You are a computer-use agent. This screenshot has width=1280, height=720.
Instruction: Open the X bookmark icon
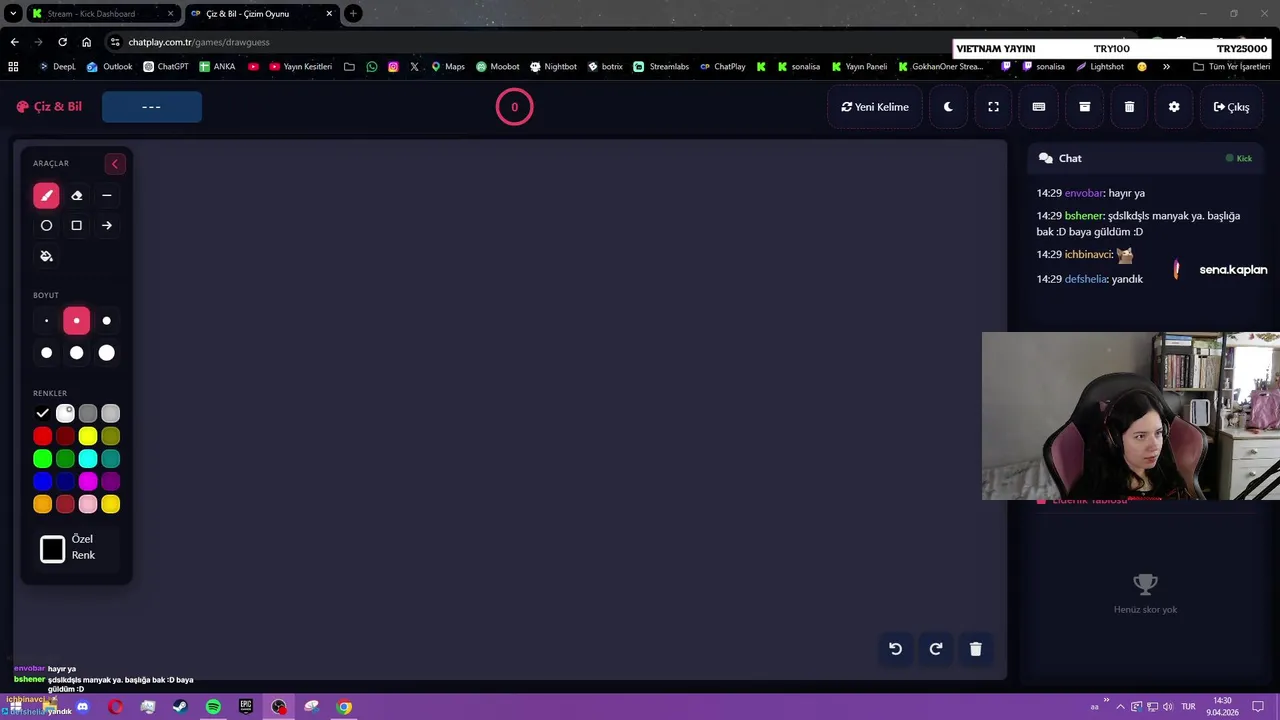(x=414, y=67)
